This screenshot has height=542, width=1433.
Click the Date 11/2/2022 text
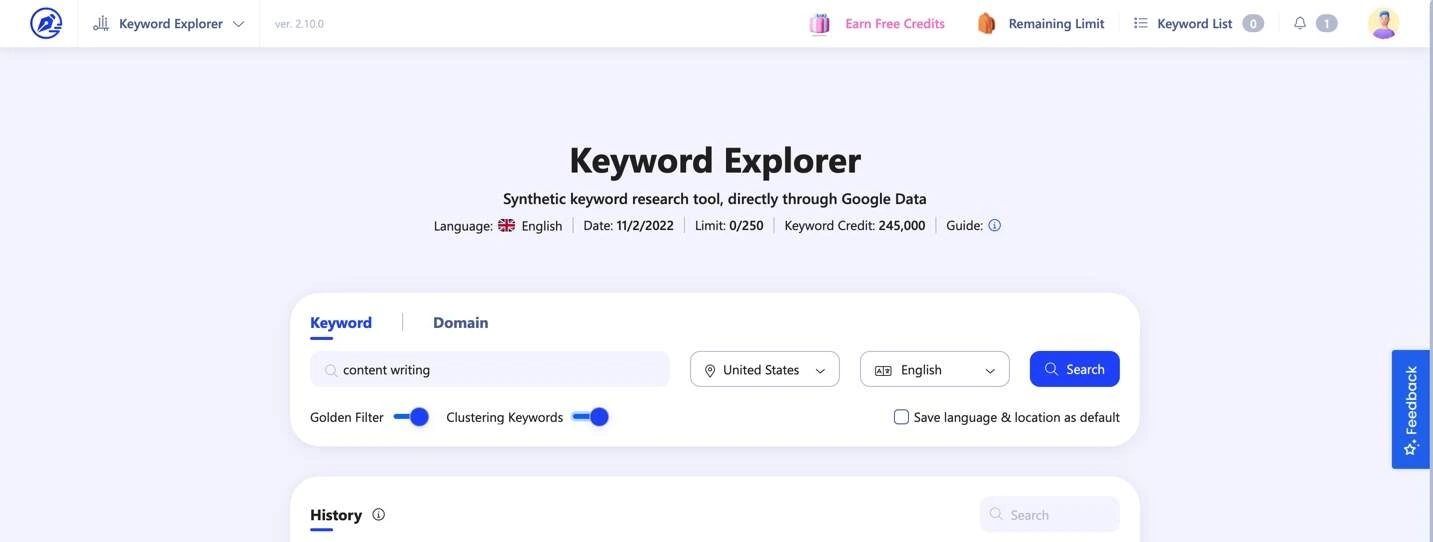click(629, 225)
